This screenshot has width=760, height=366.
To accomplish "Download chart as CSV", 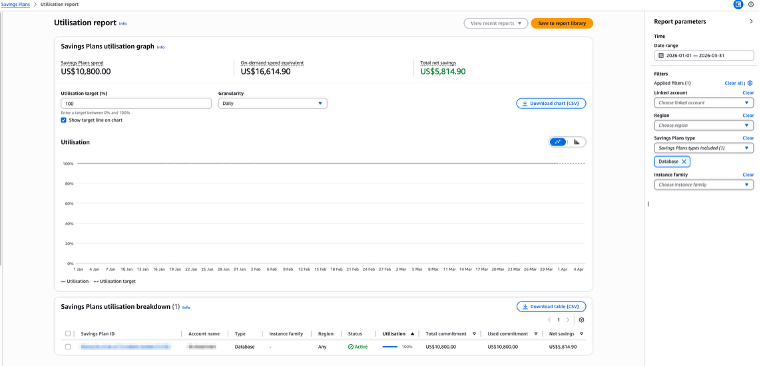I will point(551,103).
